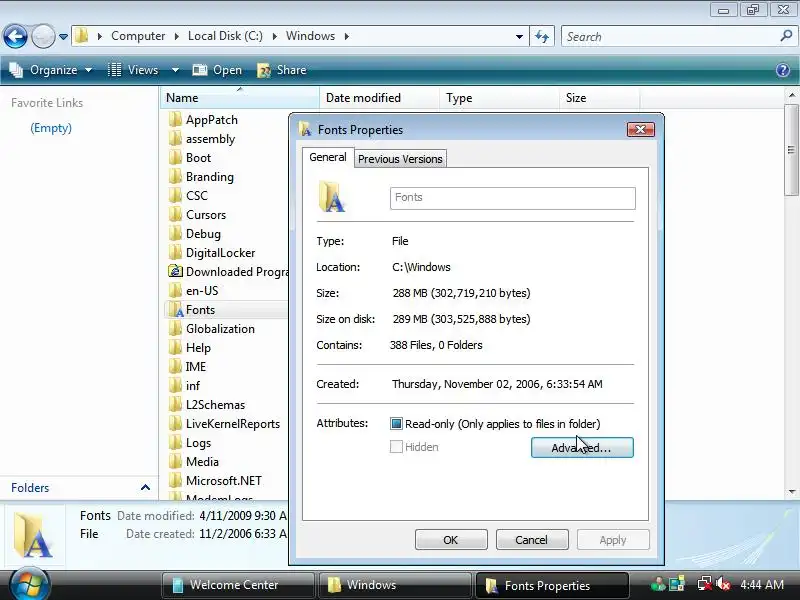
Task: Select the Logs folder
Action: click(198, 442)
